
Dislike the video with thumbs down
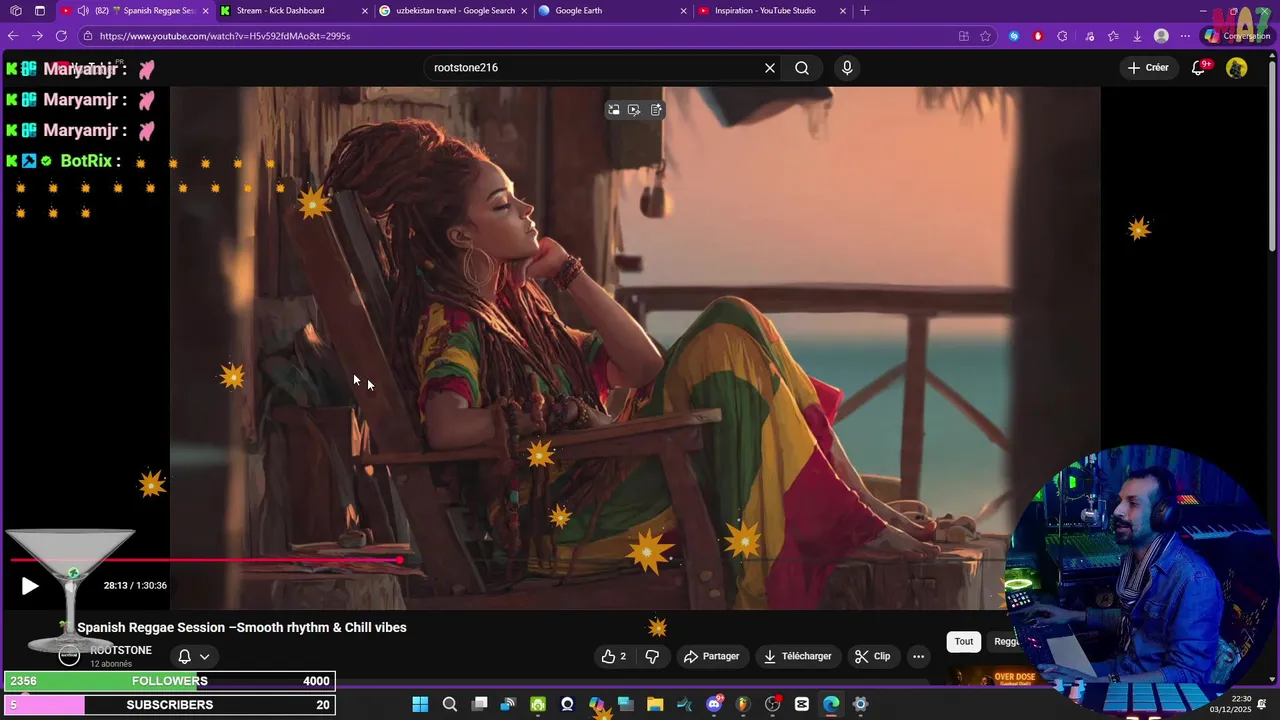click(652, 656)
